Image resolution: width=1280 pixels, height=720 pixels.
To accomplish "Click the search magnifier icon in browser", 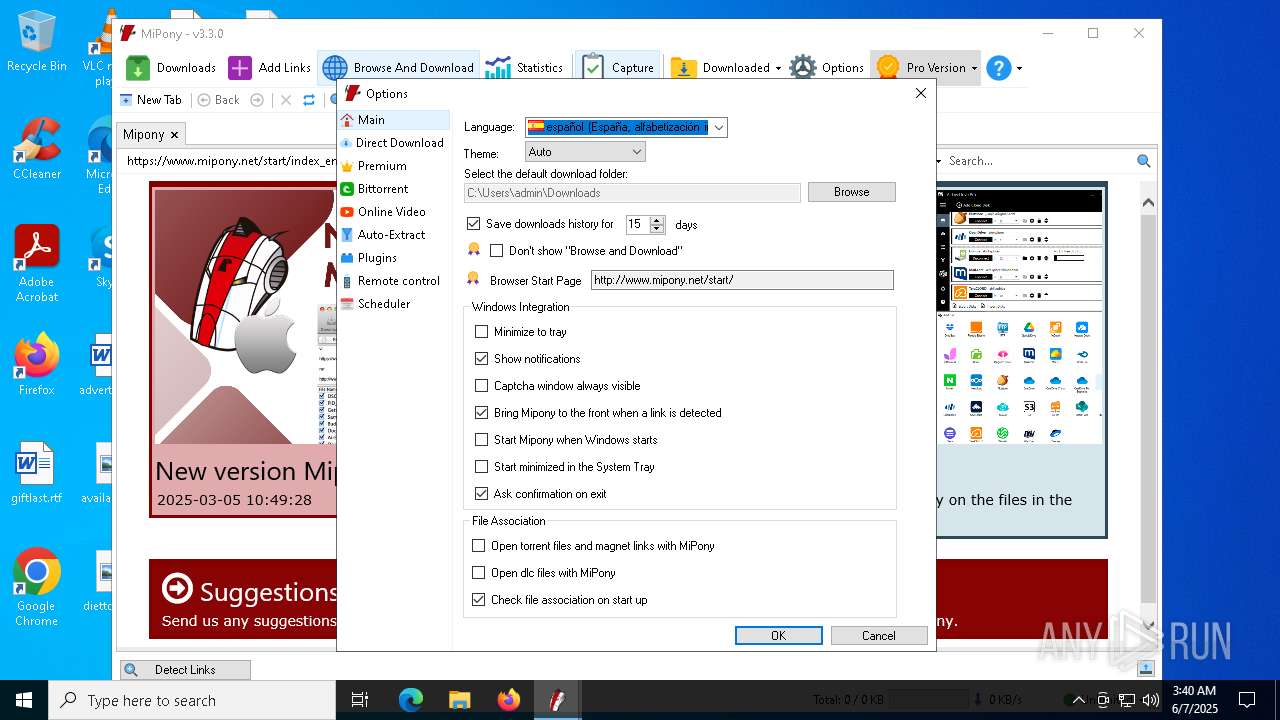I will coord(1144,161).
